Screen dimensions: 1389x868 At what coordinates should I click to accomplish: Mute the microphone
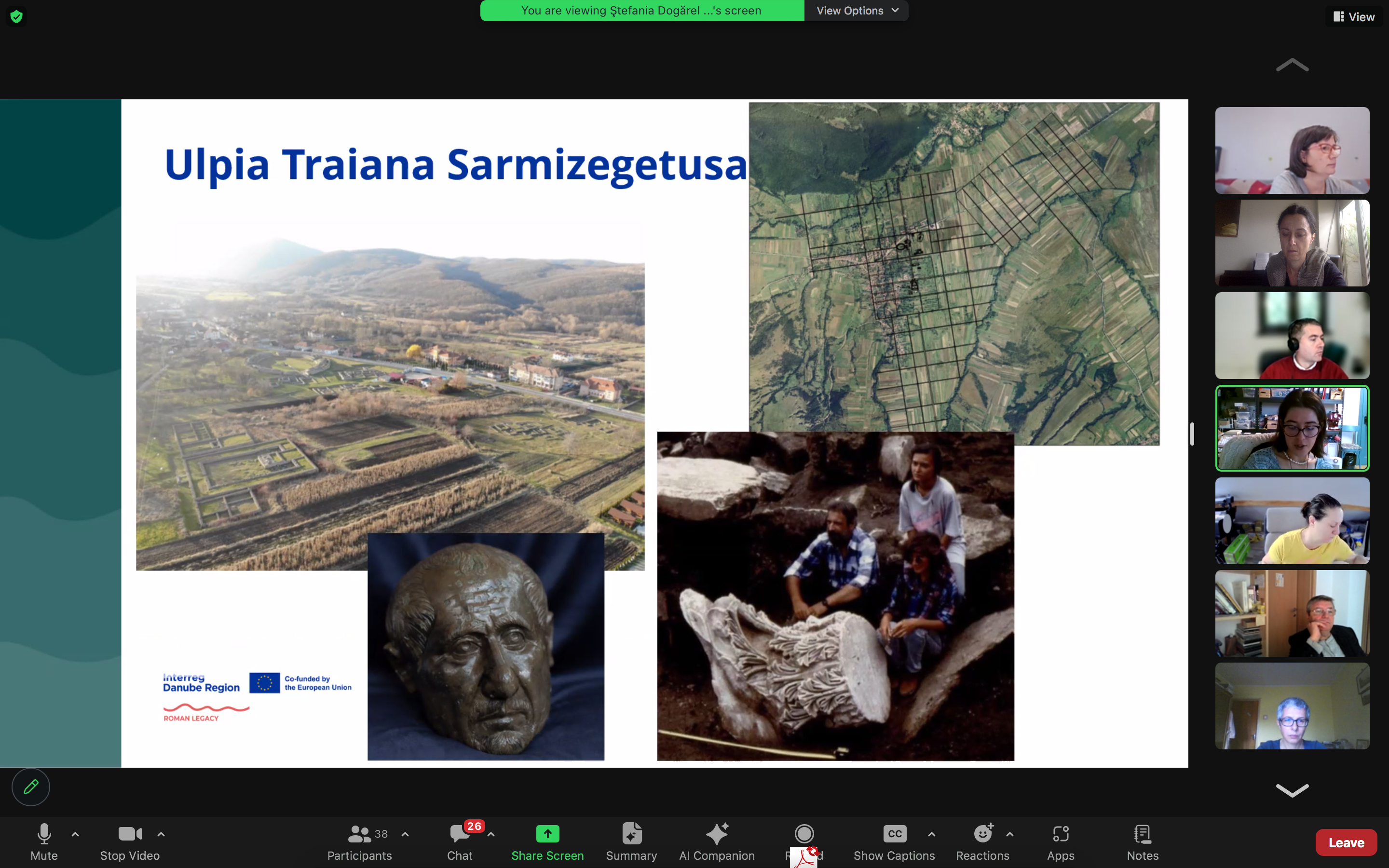[x=44, y=842]
